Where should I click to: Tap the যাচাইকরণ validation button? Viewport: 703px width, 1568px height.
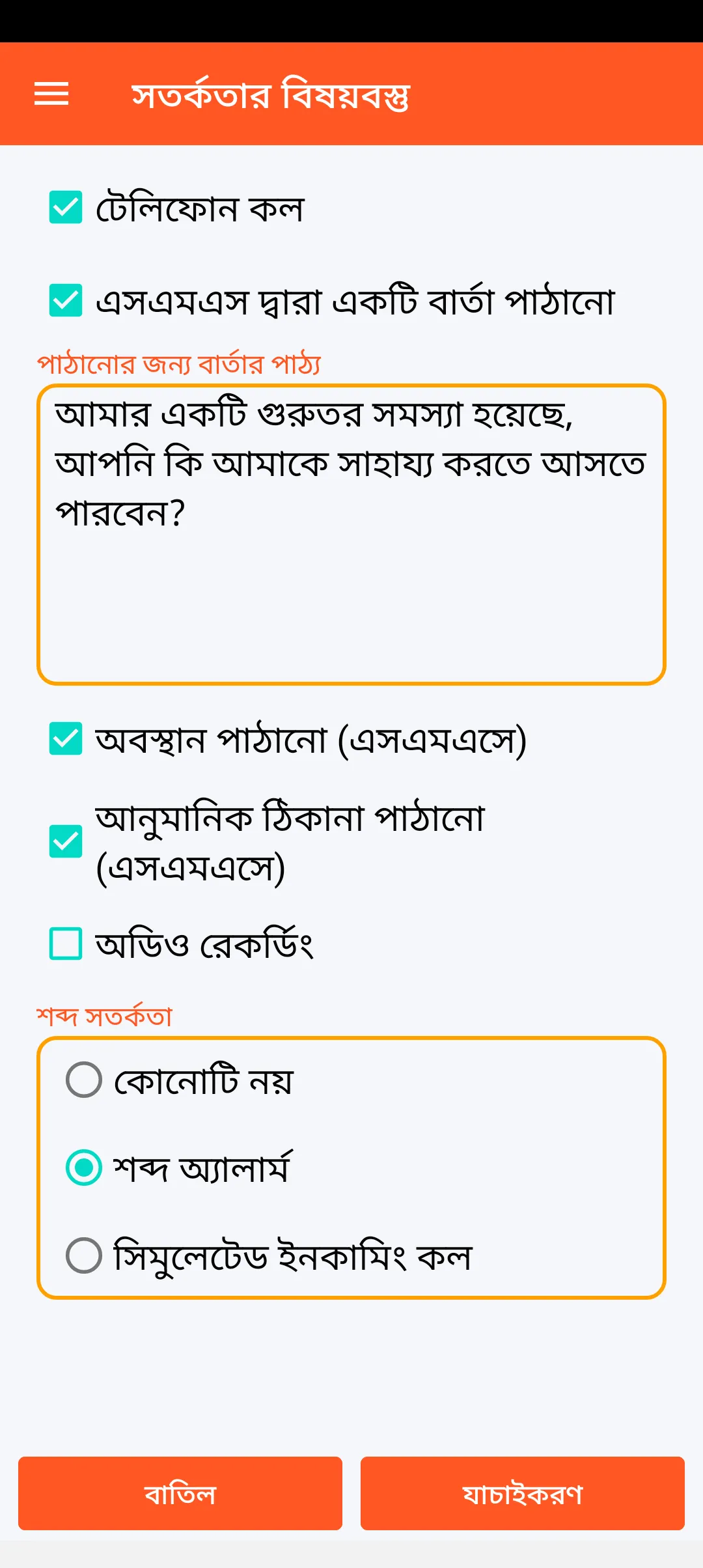tap(522, 1493)
